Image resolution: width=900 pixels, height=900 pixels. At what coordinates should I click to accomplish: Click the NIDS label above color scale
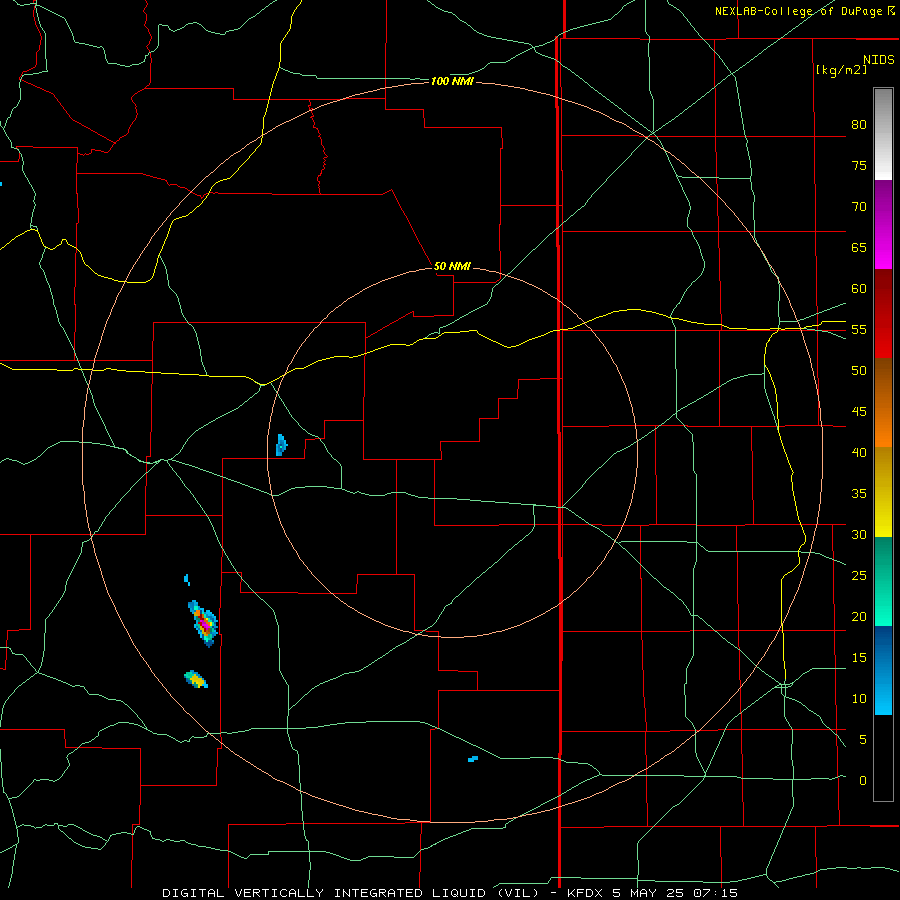[x=878, y=60]
